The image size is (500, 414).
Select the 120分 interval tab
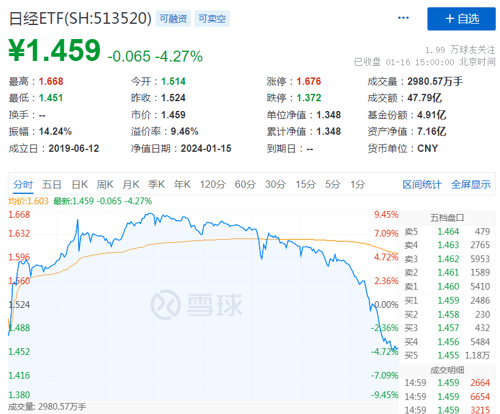point(213,184)
